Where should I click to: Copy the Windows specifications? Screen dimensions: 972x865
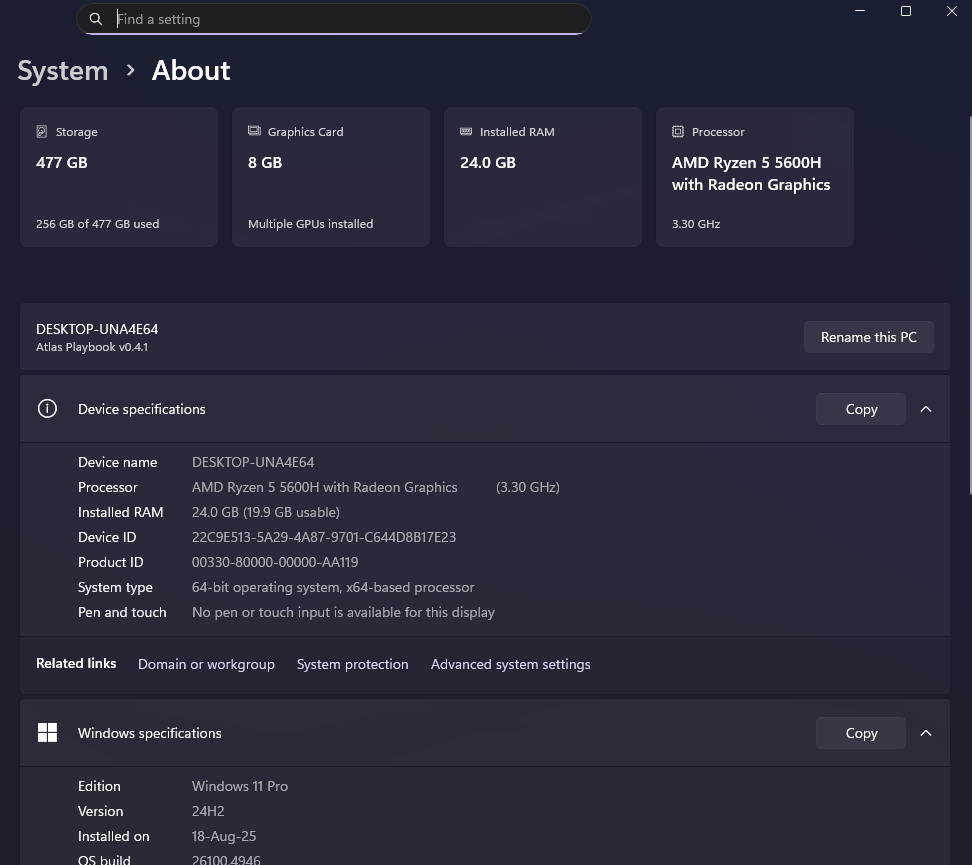click(x=861, y=733)
